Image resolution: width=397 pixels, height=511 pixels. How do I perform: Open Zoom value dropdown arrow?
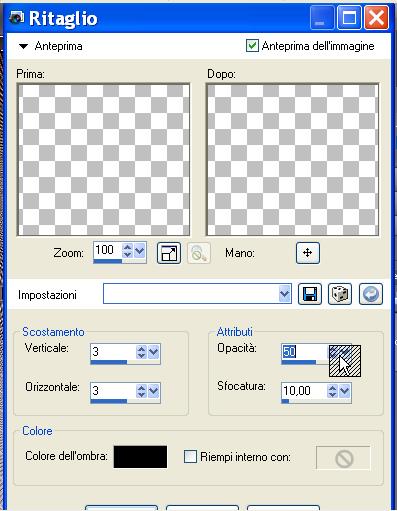coord(139,250)
